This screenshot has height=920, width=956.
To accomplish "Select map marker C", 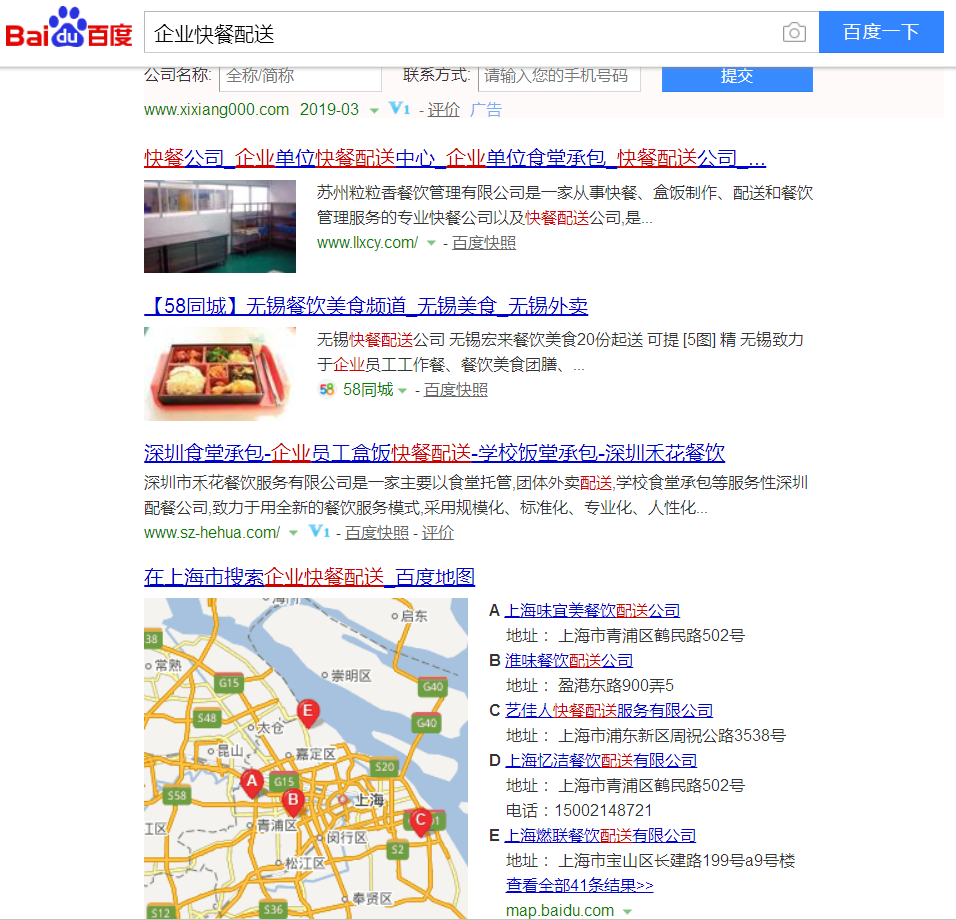I will (x=421, y=821).
